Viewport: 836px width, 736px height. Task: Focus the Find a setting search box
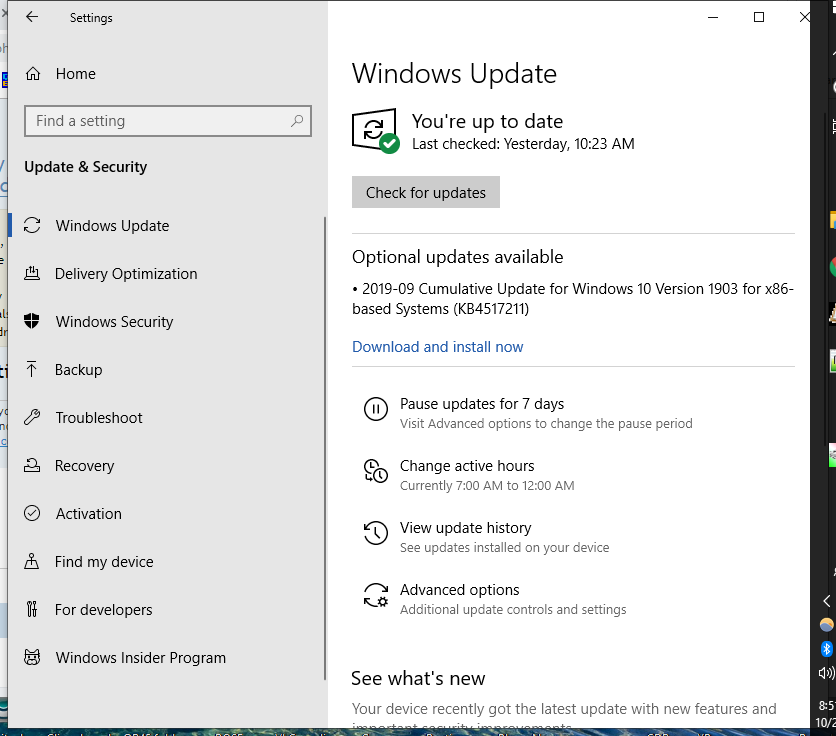[x=167, y=121]
